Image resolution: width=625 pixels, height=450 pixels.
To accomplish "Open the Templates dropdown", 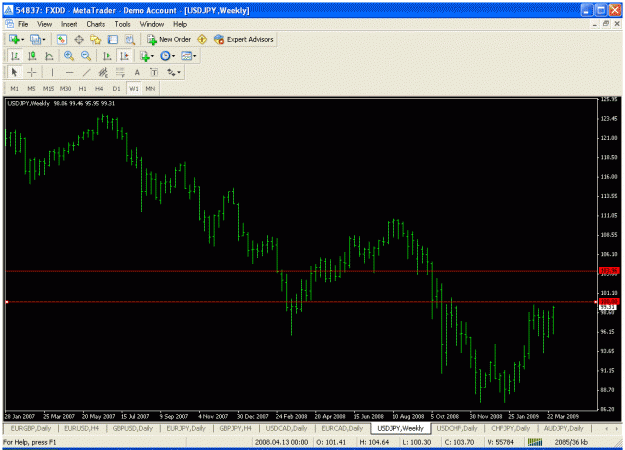I will point(188,56).
